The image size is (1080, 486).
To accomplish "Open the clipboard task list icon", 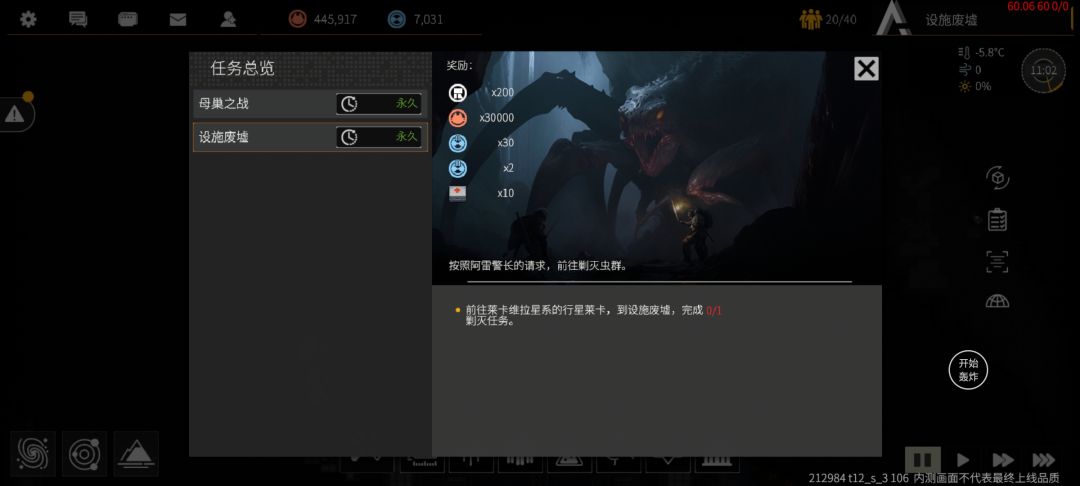I will (x=997, y=220).
